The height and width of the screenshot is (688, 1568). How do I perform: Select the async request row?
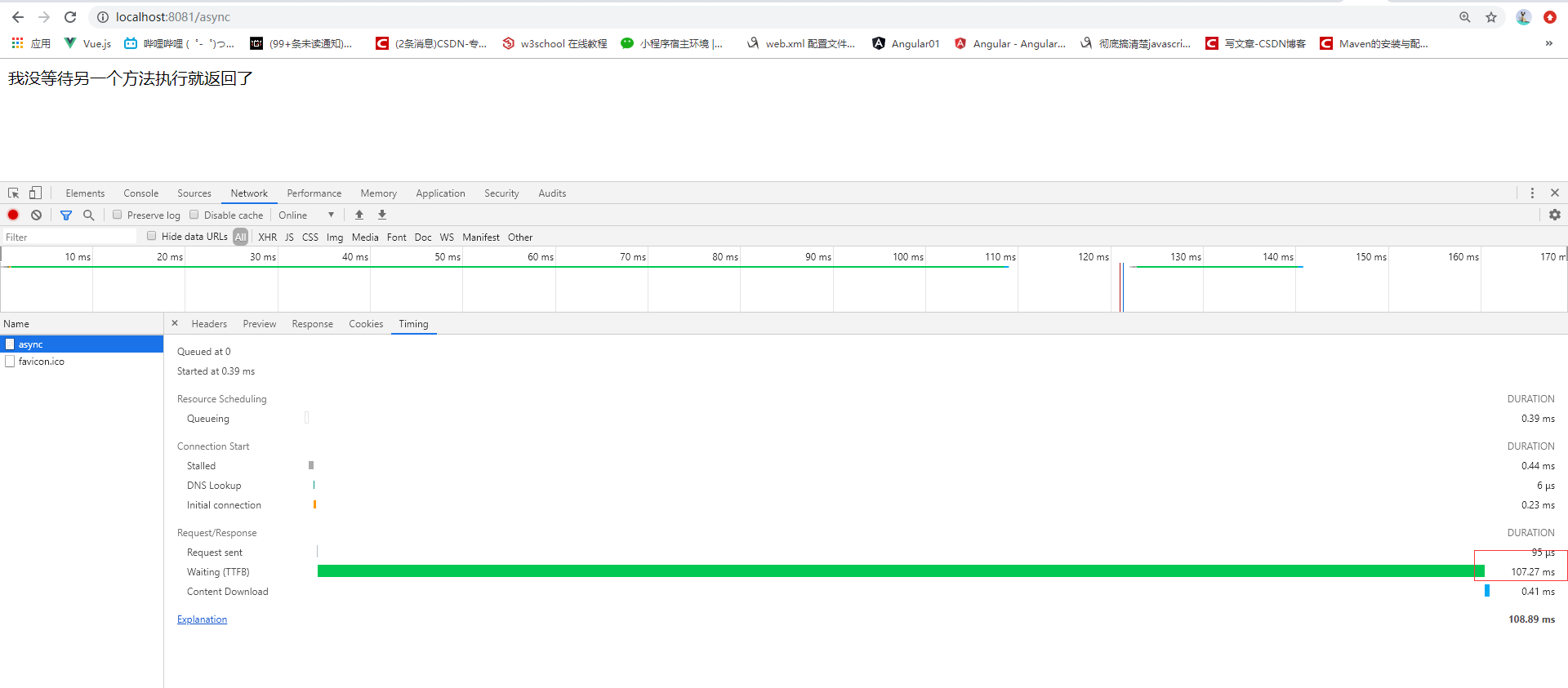[82, 344]
